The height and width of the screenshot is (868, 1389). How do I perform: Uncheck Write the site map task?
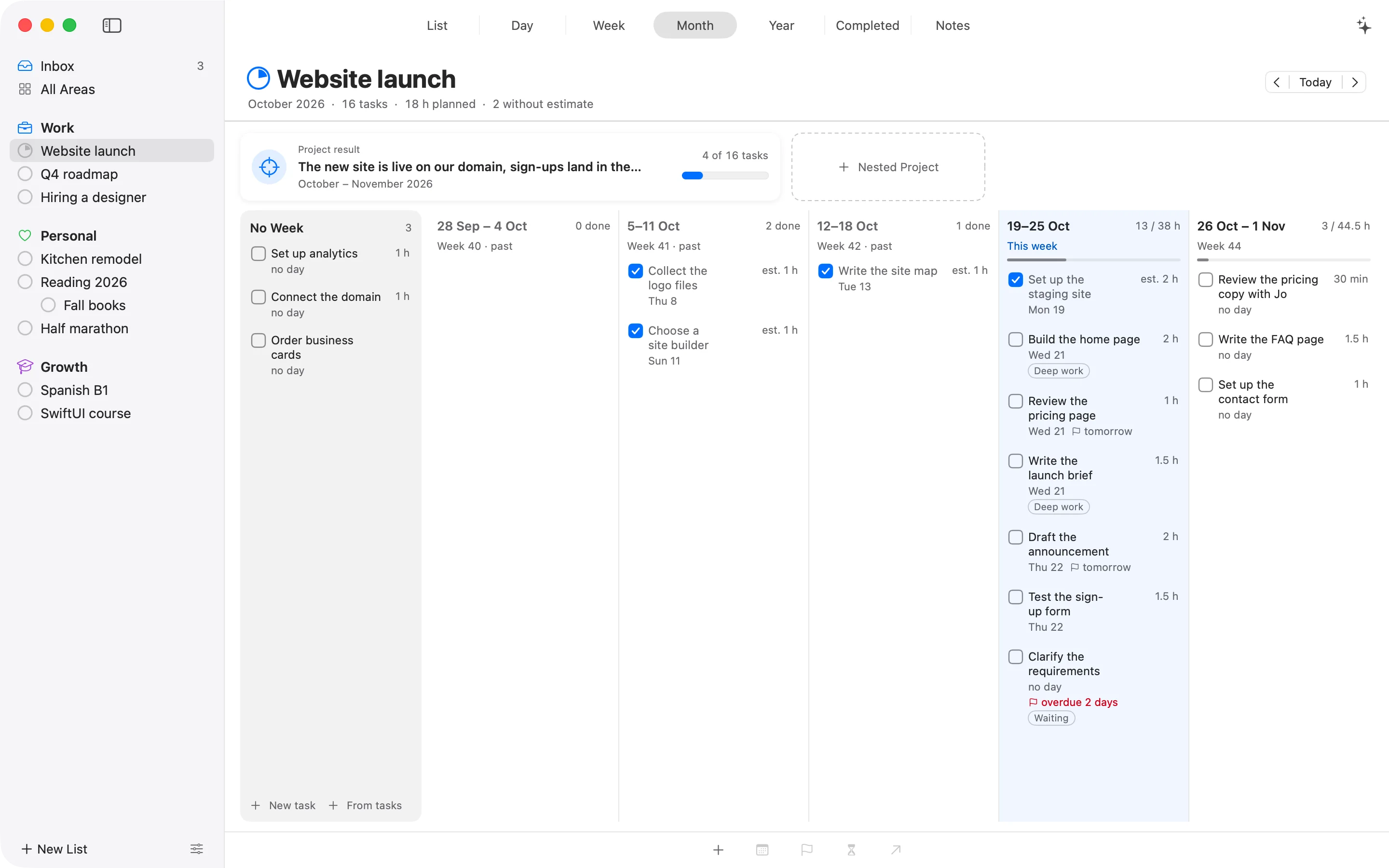(825, 271)
